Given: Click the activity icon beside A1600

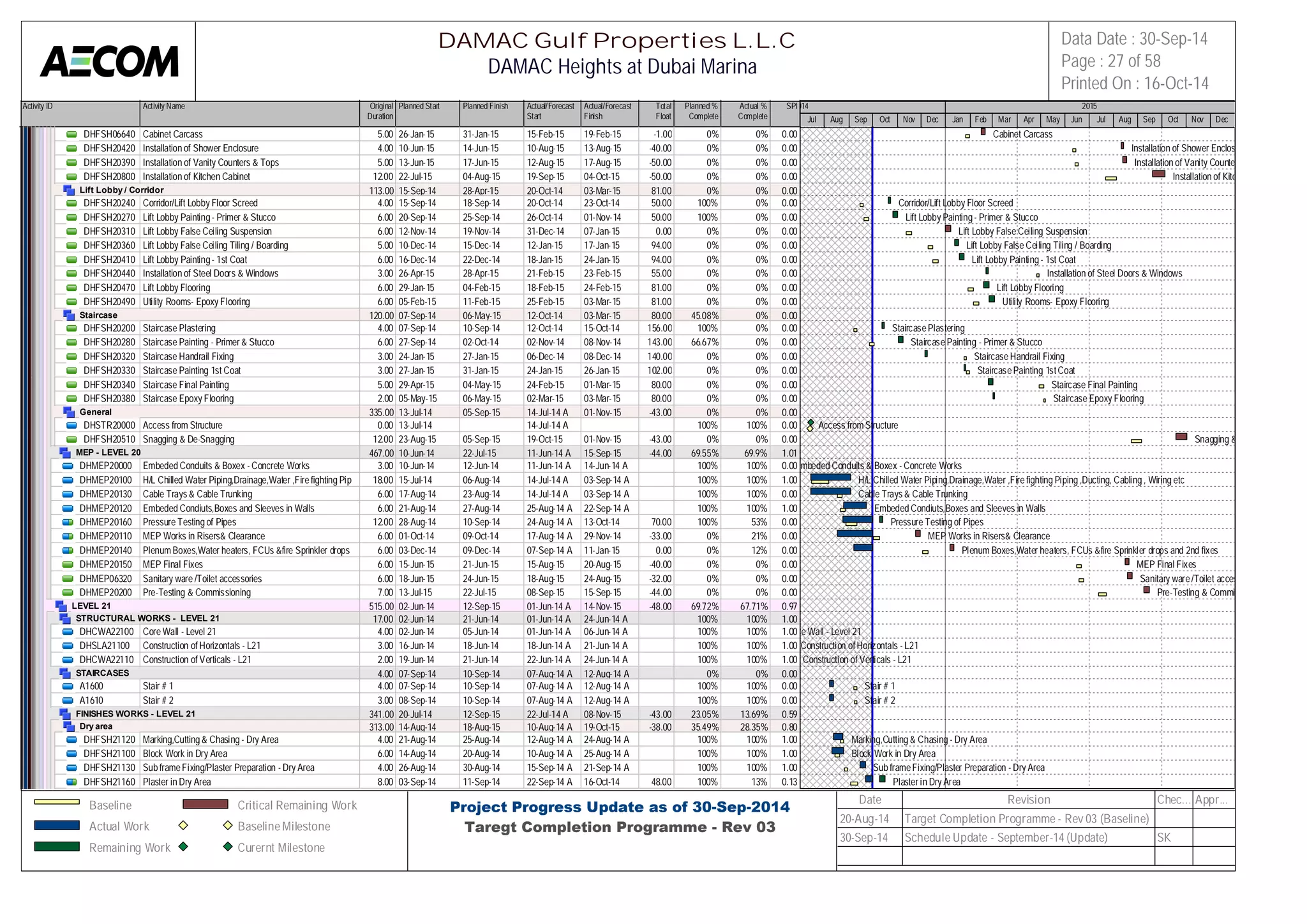Looking at the screenshot, I should (68, 687).
